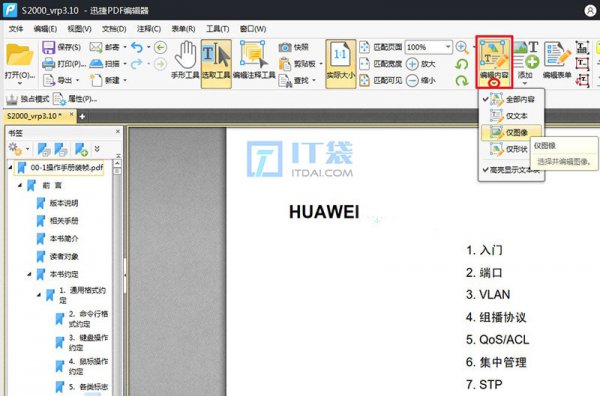The image size is (600, 396).
Task: Close the bookmarks (书签) panel
Action: (x=118, y=132)
